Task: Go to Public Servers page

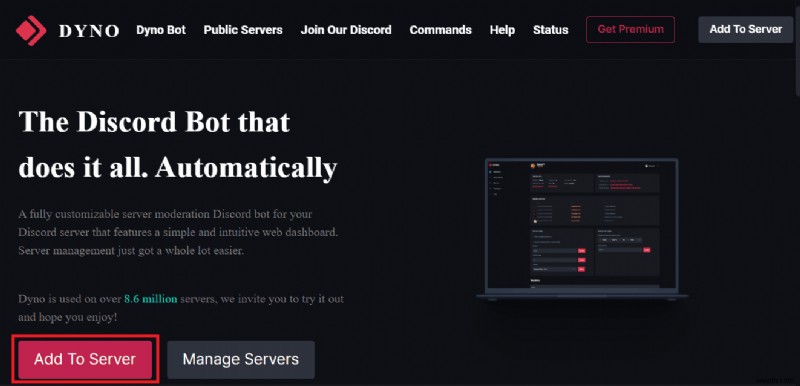Action: (243, 30)
